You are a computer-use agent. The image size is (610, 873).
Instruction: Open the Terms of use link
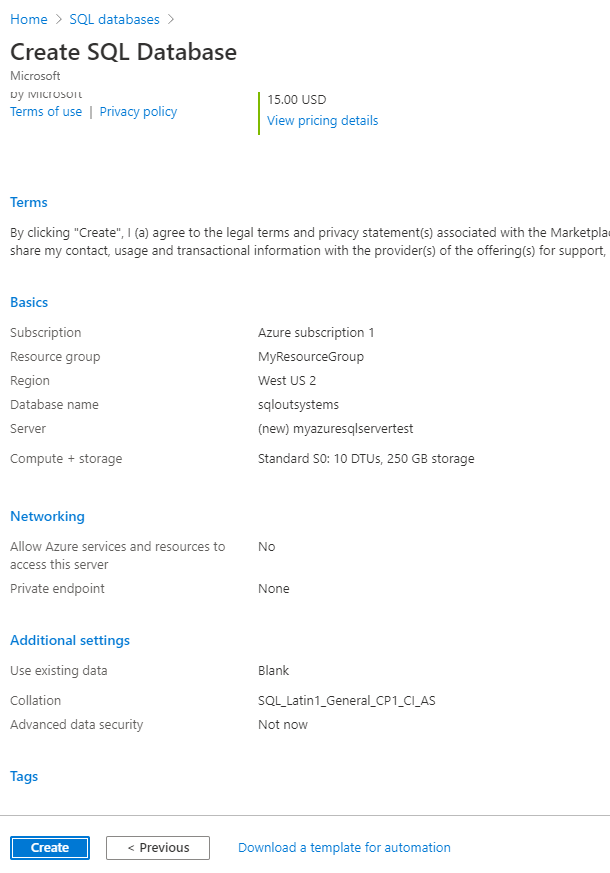point(46,111)
